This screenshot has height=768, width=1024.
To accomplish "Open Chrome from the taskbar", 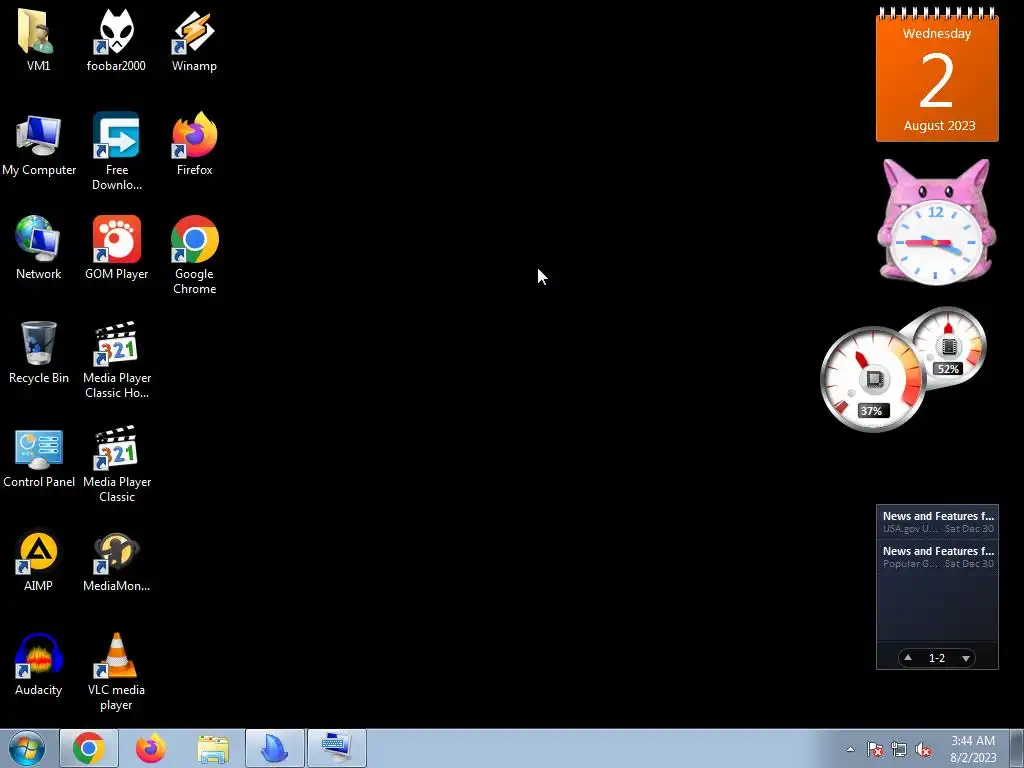I will coord(89,748).
